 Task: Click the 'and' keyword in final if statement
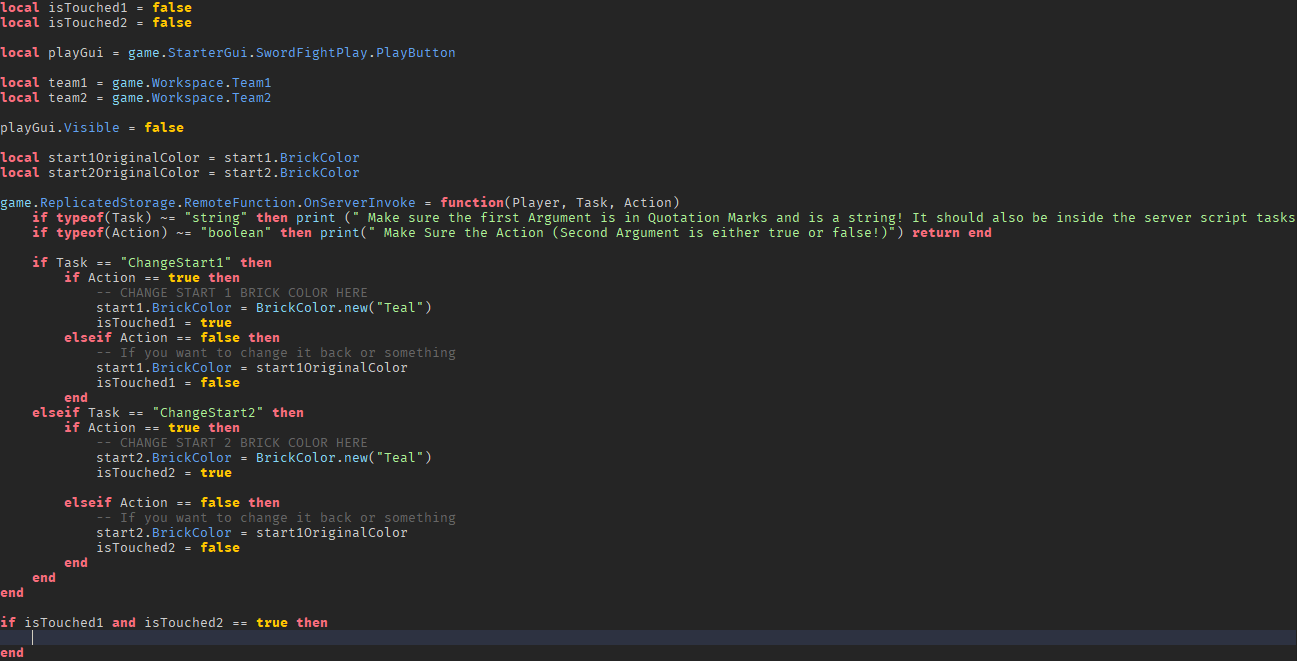click(x=123, y=622)
